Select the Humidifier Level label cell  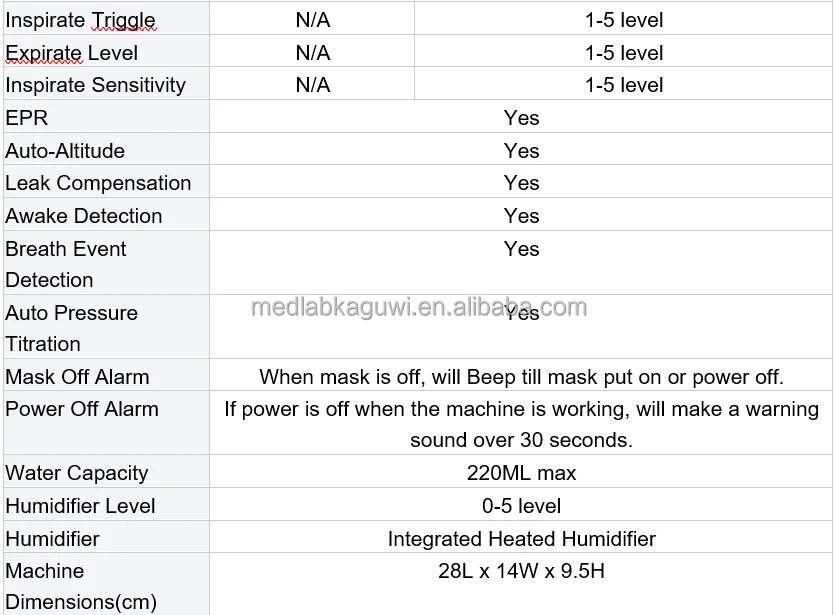point(80,506)
